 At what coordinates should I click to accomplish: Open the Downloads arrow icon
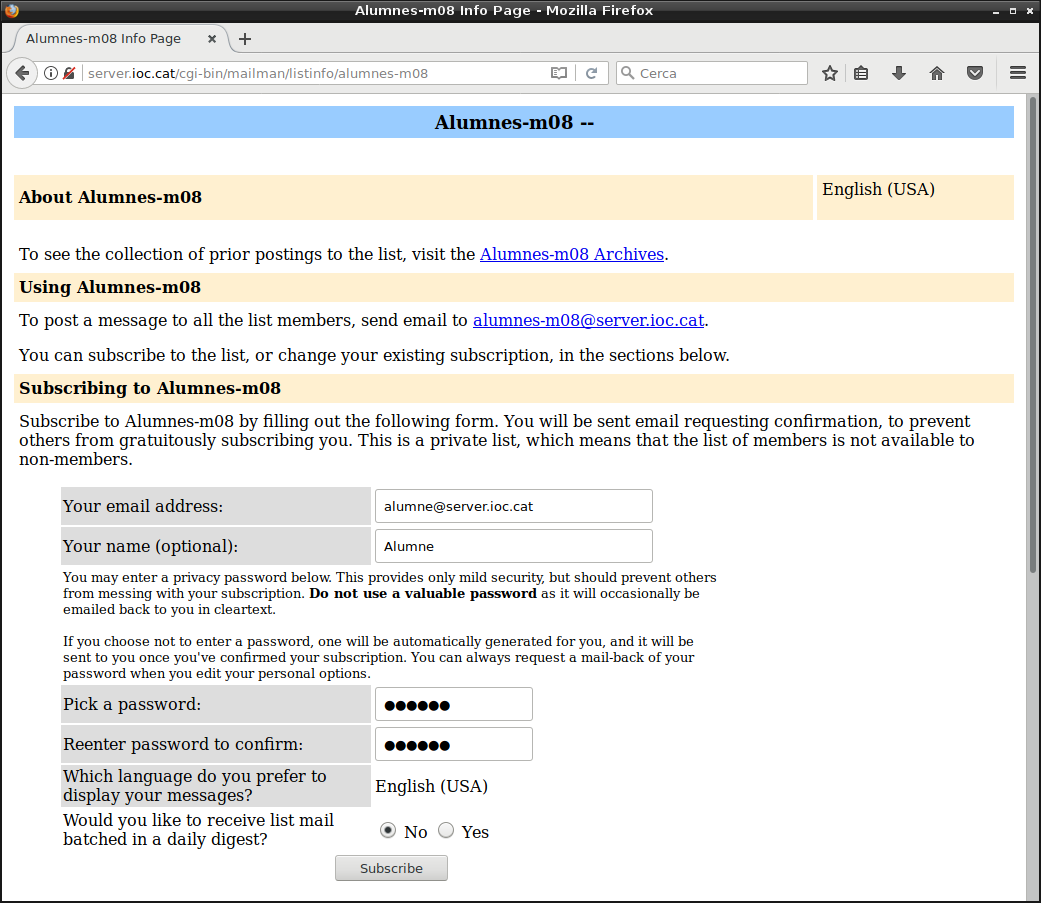(898, 73)
